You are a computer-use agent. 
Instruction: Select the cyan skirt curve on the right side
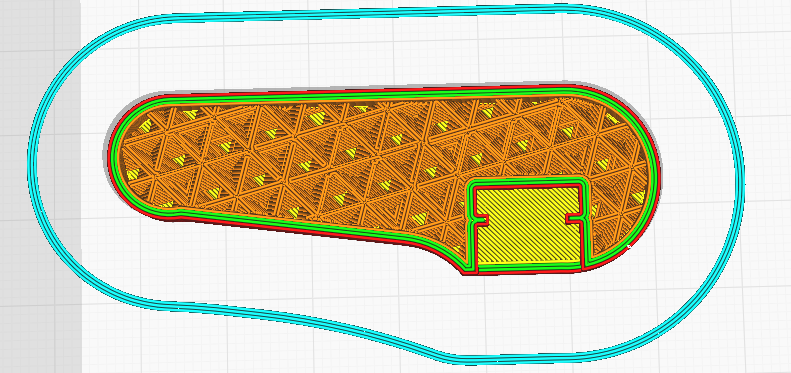pos(739,167)
